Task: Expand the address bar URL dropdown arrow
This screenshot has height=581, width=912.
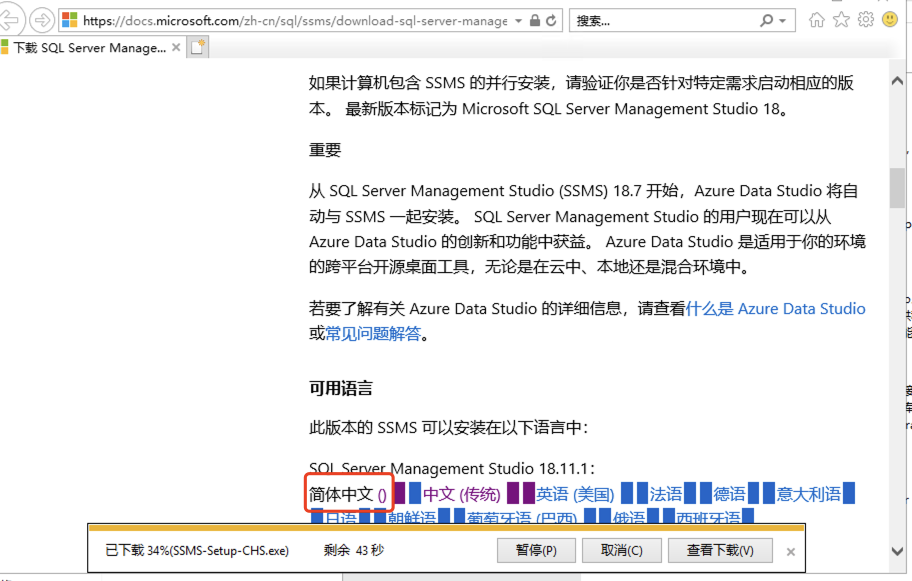Action: click(x=518, y=21)
